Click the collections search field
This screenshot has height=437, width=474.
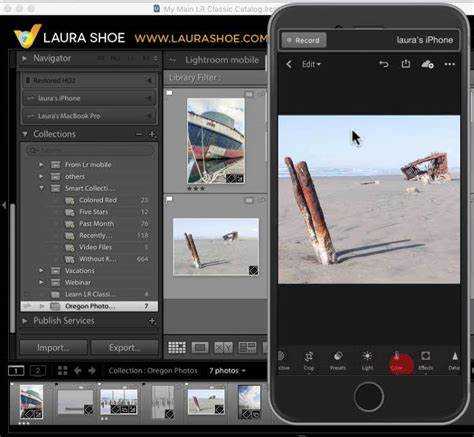point(90,150)
